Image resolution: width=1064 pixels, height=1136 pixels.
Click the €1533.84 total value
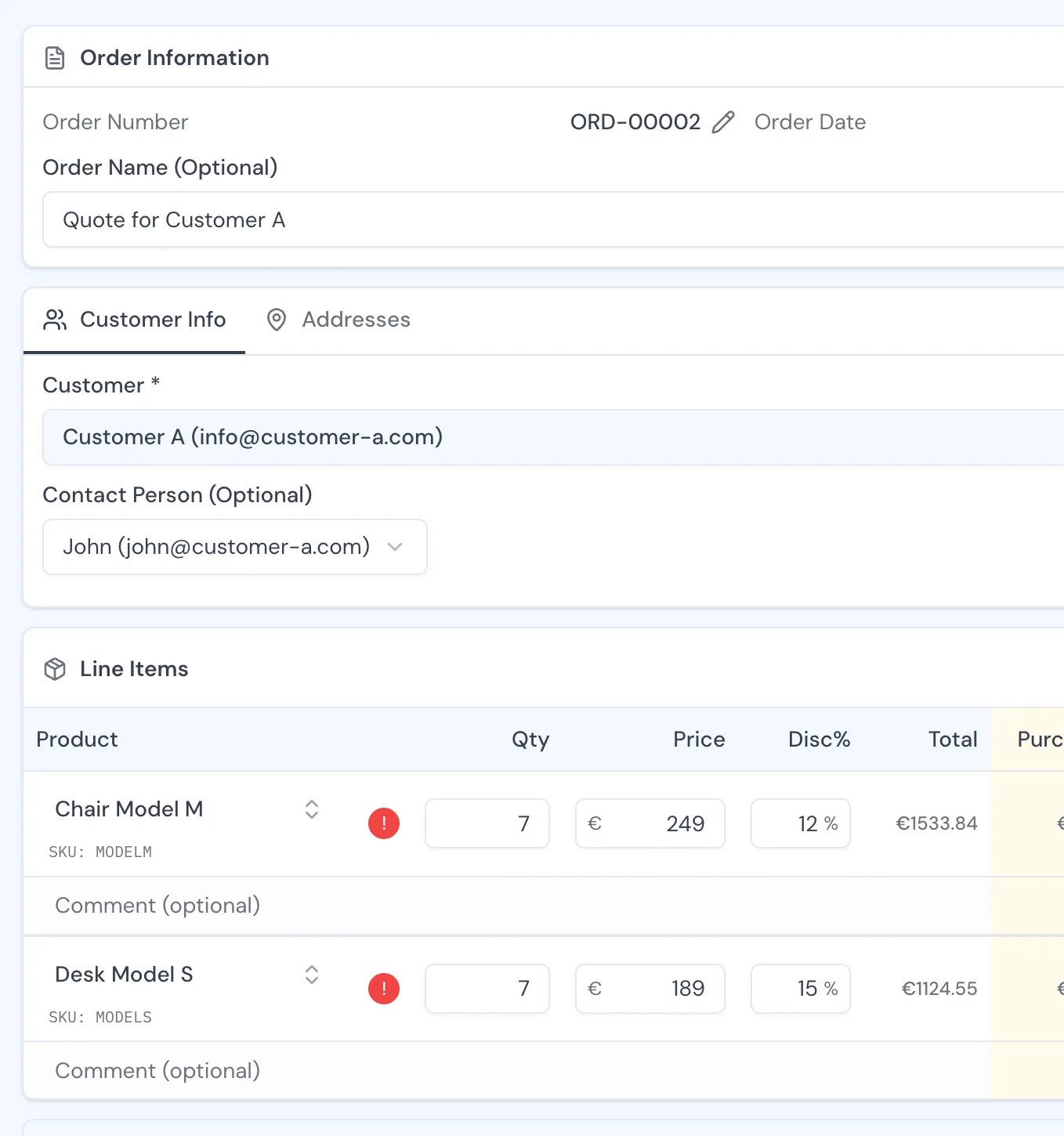pyautogui.click(x=936, y=823)
